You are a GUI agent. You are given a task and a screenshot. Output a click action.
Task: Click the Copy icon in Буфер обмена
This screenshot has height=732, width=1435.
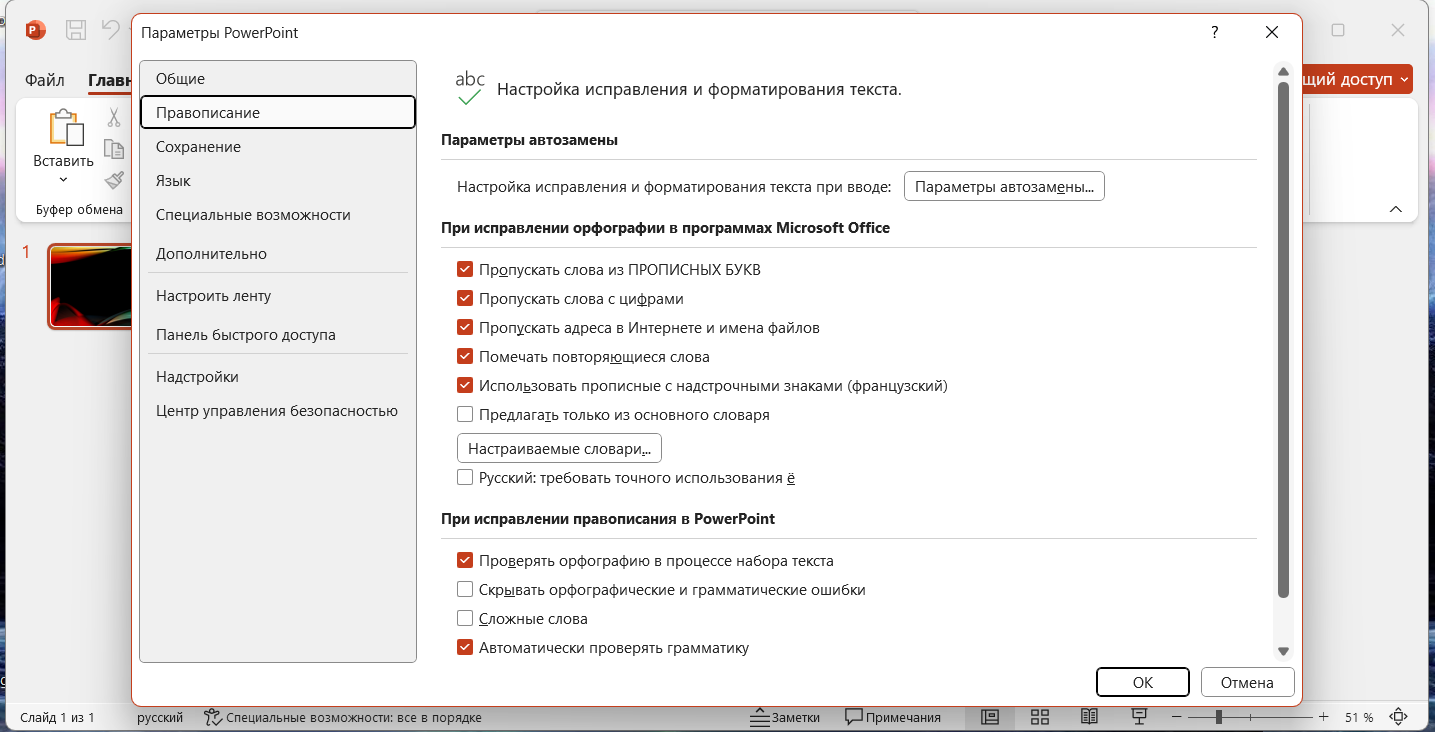114,150
